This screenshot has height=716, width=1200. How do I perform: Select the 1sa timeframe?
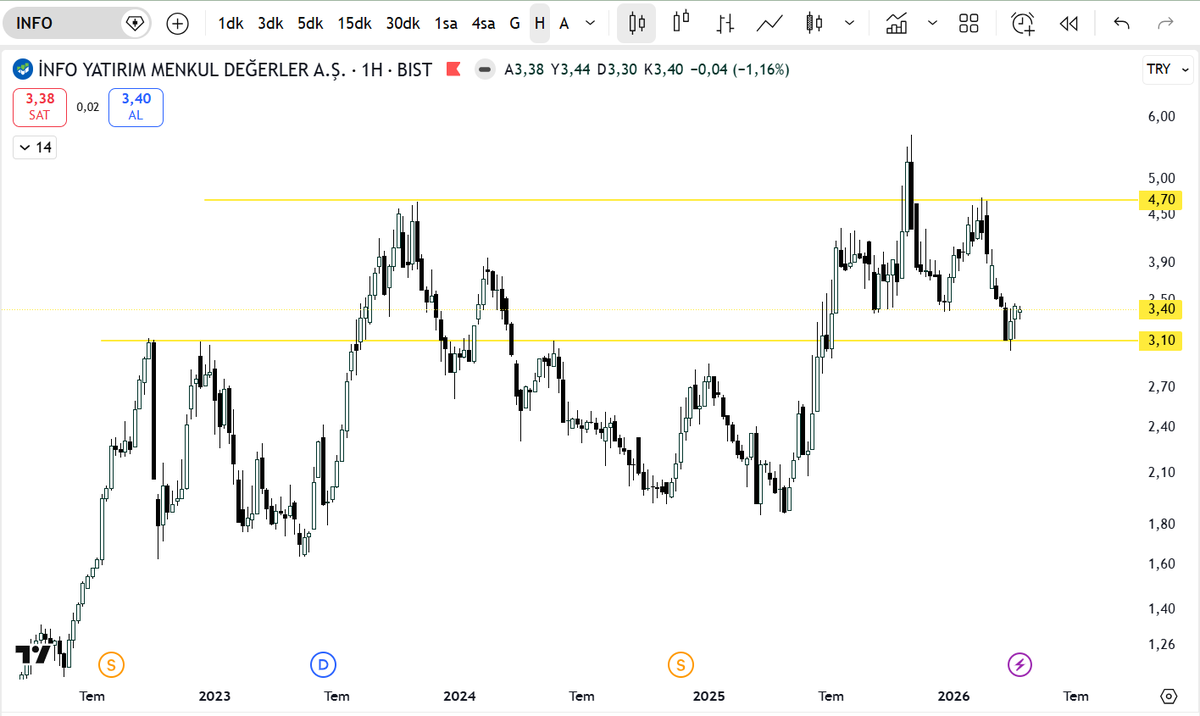click(x=446, y=23)
